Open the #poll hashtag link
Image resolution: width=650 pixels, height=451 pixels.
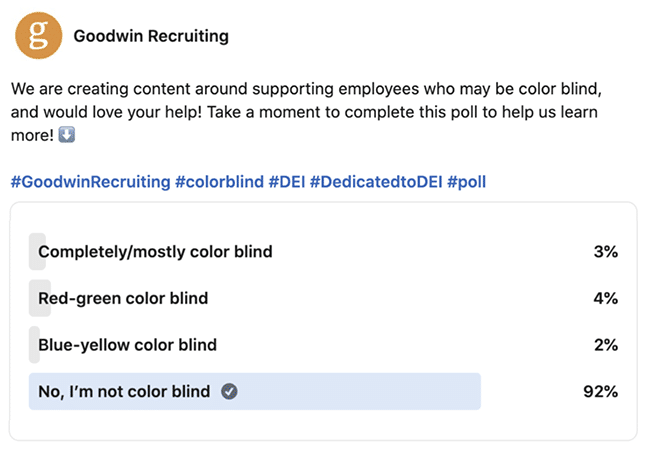pyautogui.click(x=466, y=182)
